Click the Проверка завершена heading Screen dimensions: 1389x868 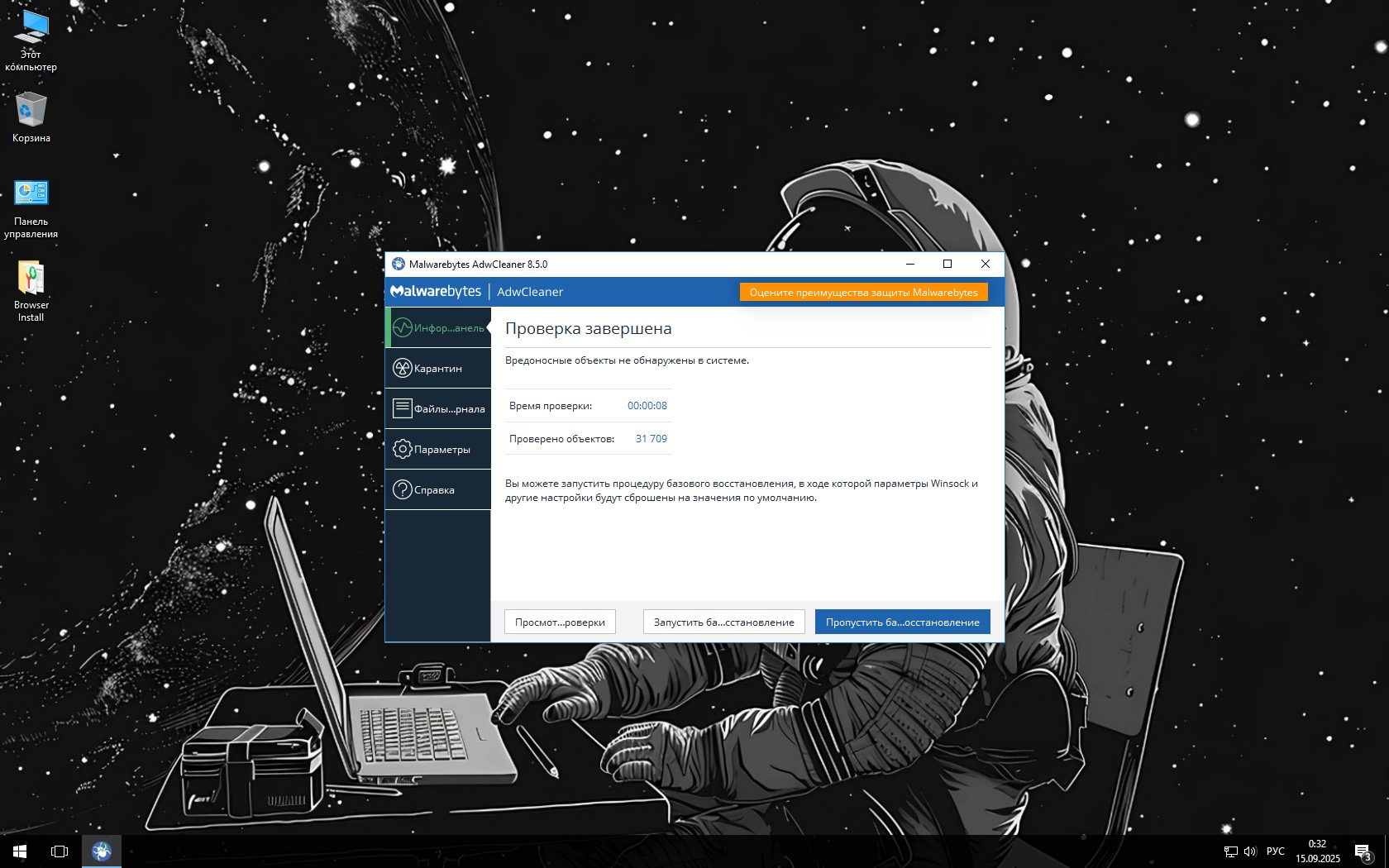589,329
